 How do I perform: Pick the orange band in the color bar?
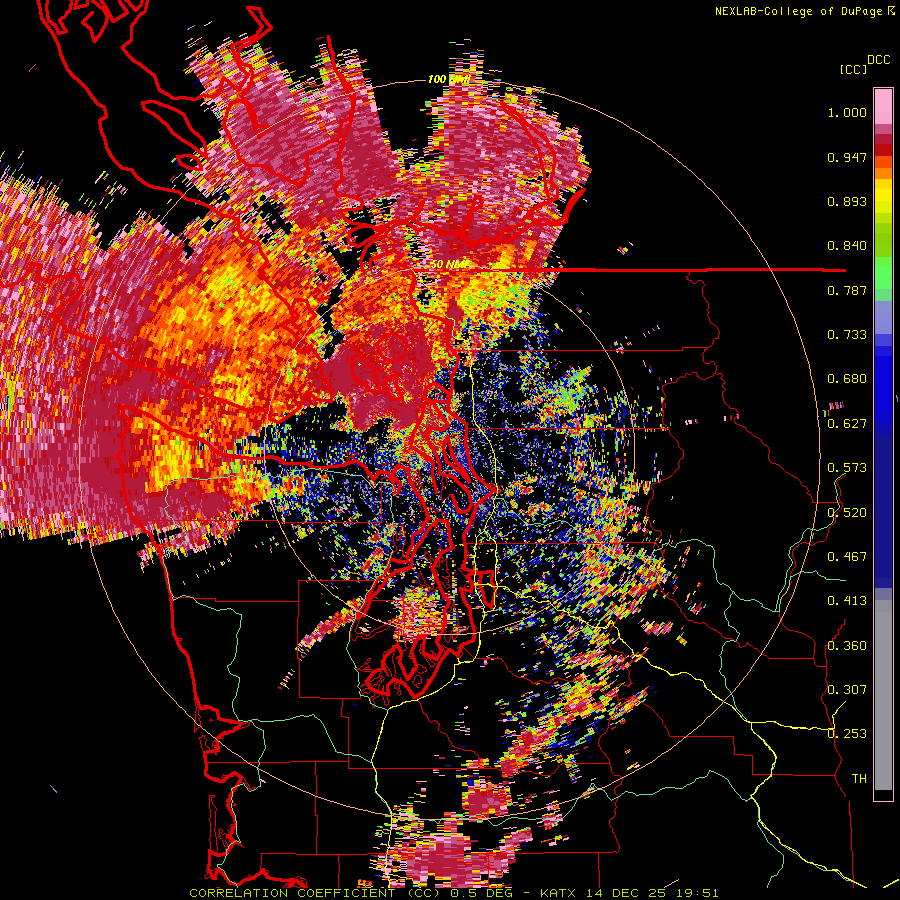click(x=883, y=173)
